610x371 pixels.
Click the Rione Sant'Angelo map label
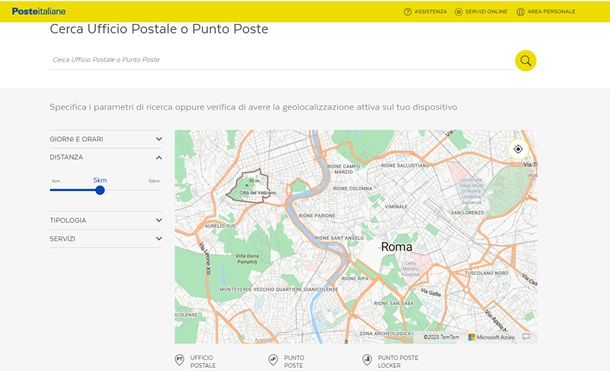click(x=339, y=238)
